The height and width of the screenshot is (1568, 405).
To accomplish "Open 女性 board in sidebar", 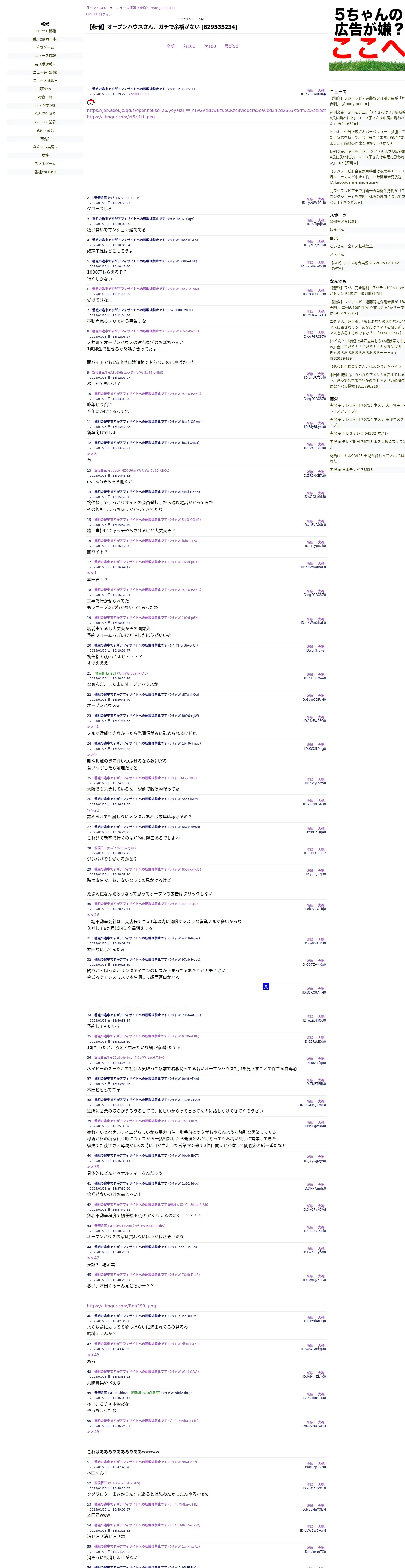I will point(45,155).
